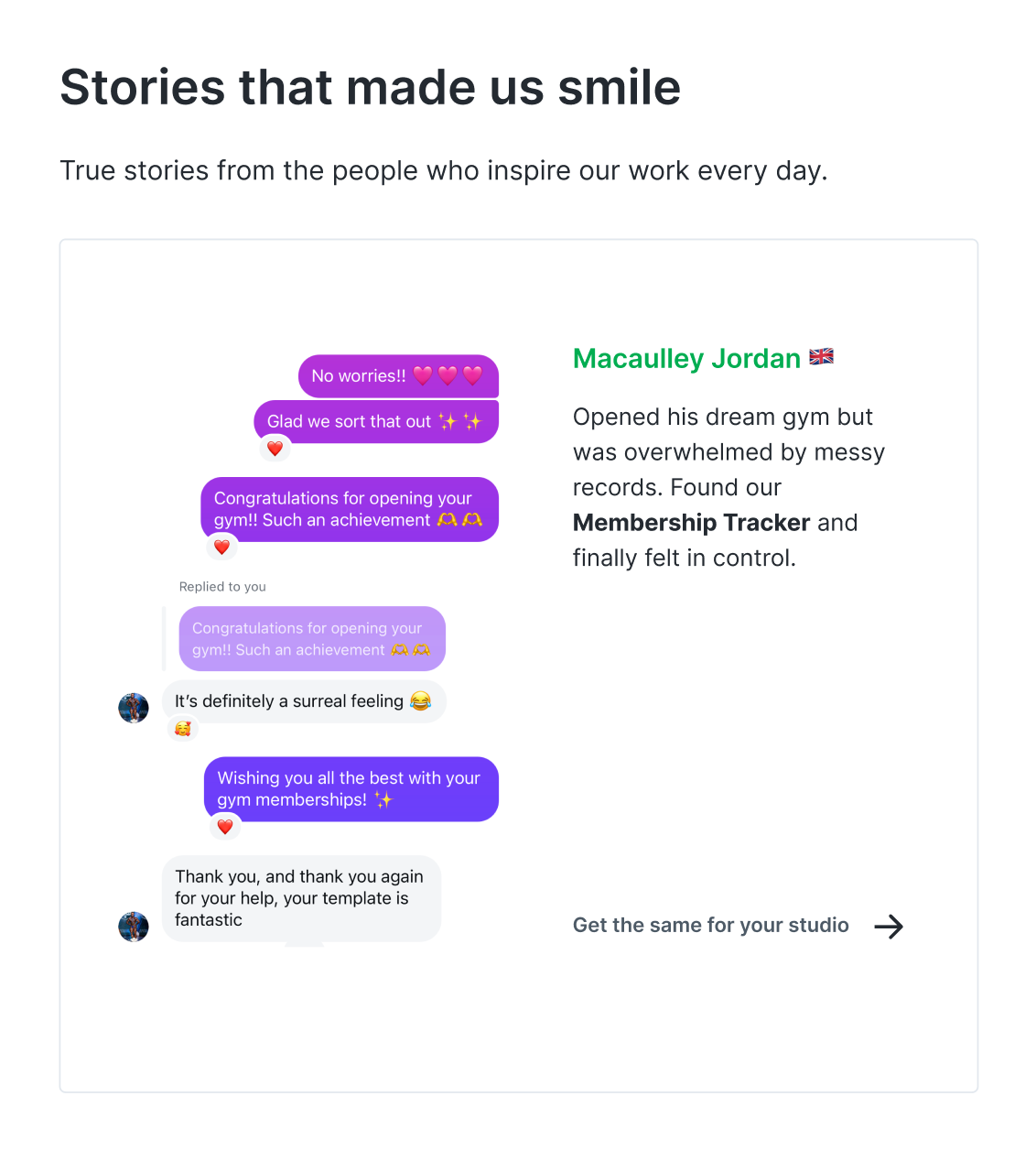The image size is (1036, 1150).
Task: Click the "Replied to you" label
Action: 222,587
